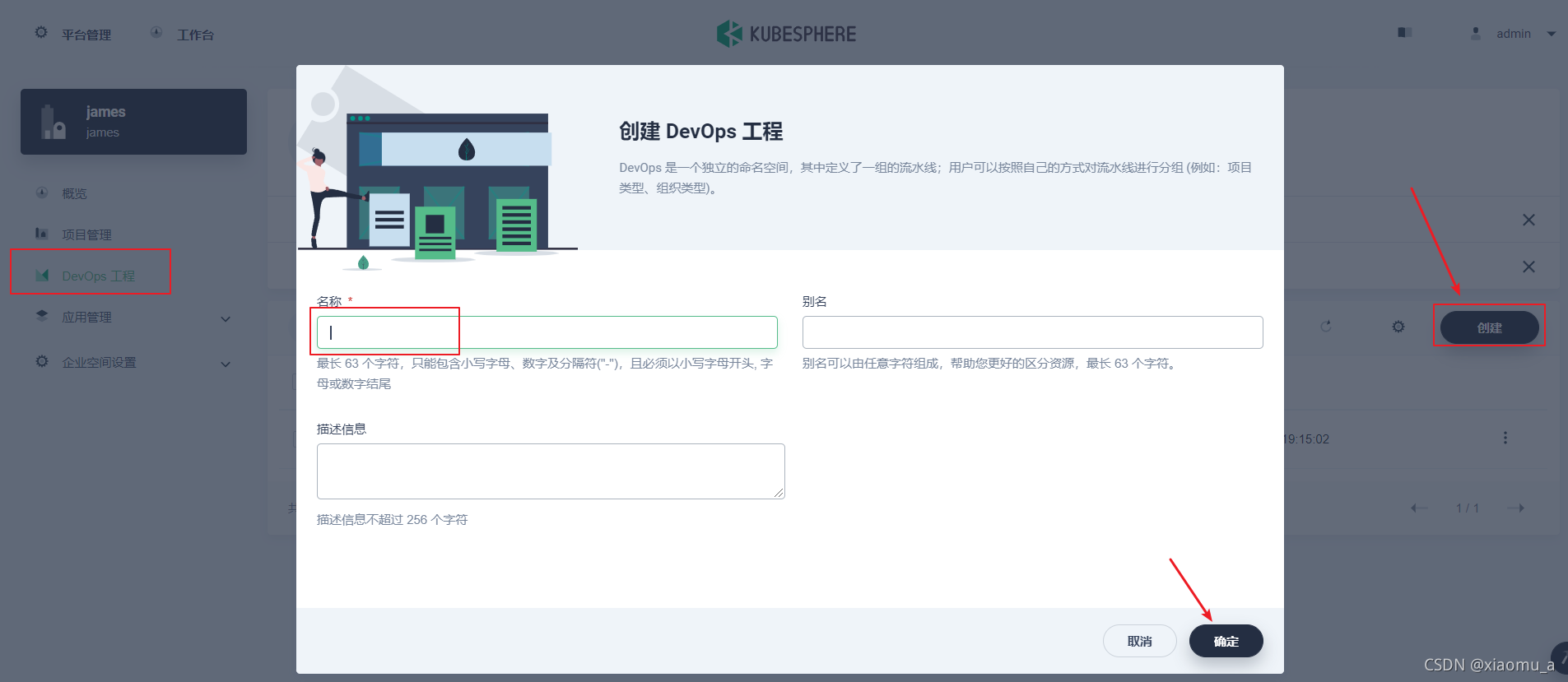This screenshot has width=1568, height=682.
Task: Click the admin user avatar icon
Action: 1476,33
